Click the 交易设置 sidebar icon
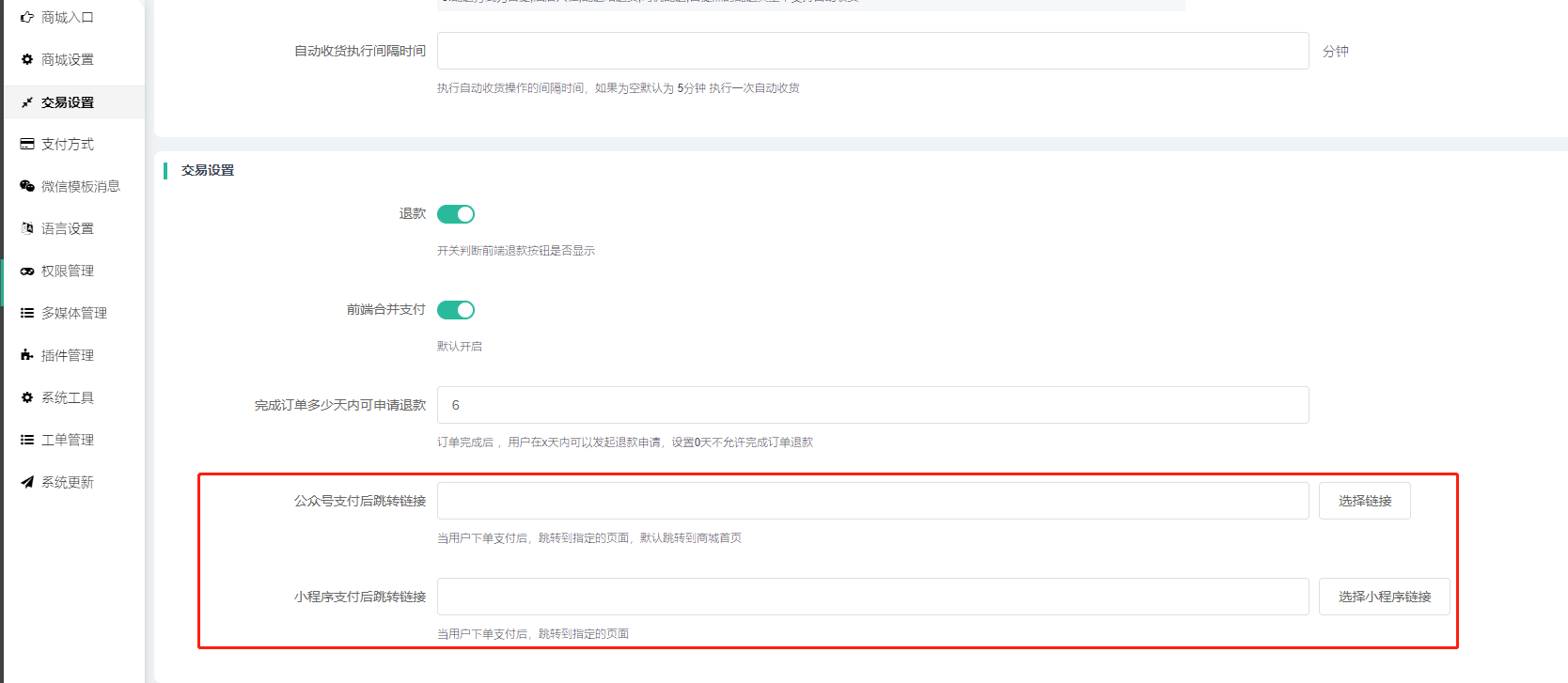This screenshot has width=1568, height=683. (27, 102)
